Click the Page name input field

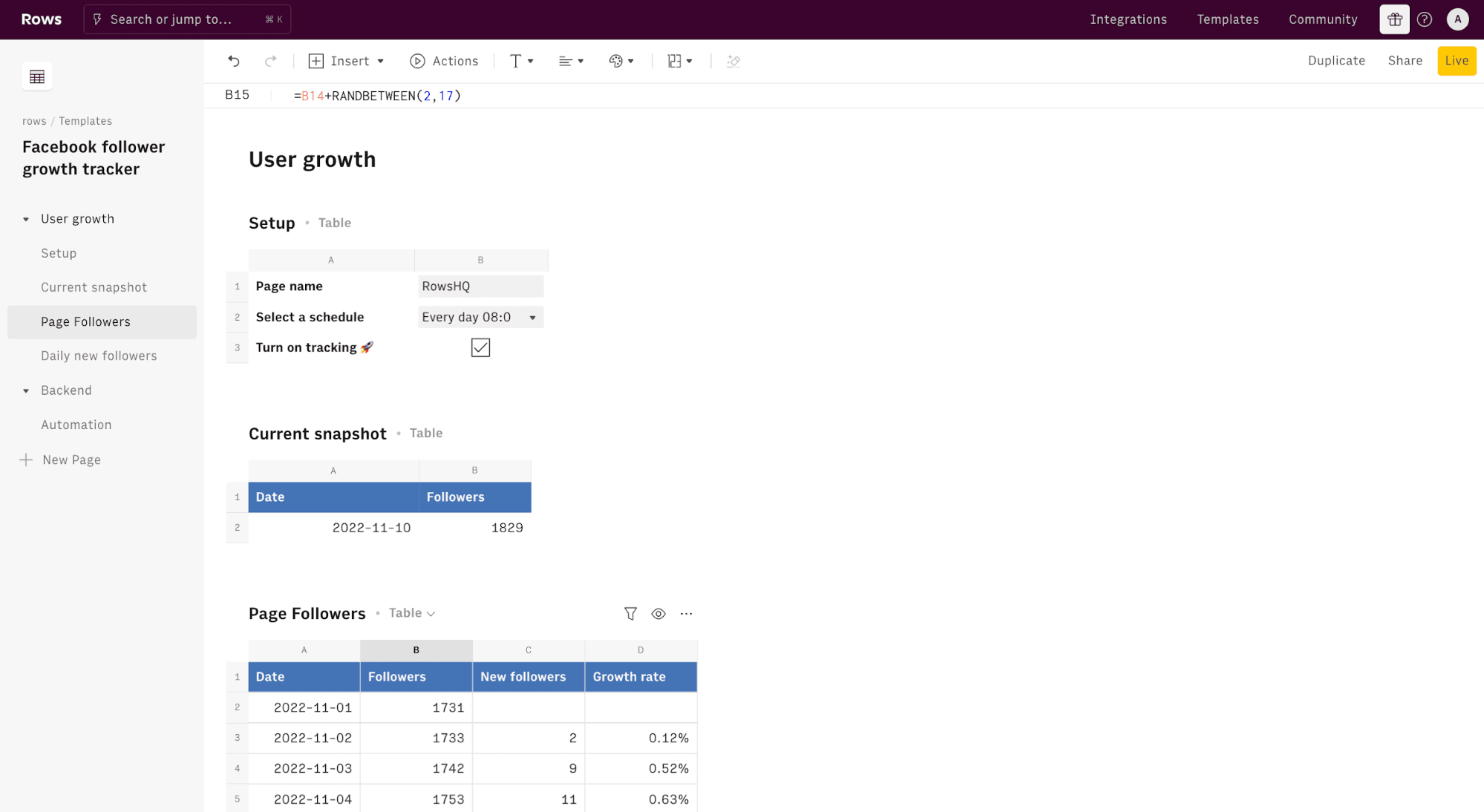coord(481,286)
